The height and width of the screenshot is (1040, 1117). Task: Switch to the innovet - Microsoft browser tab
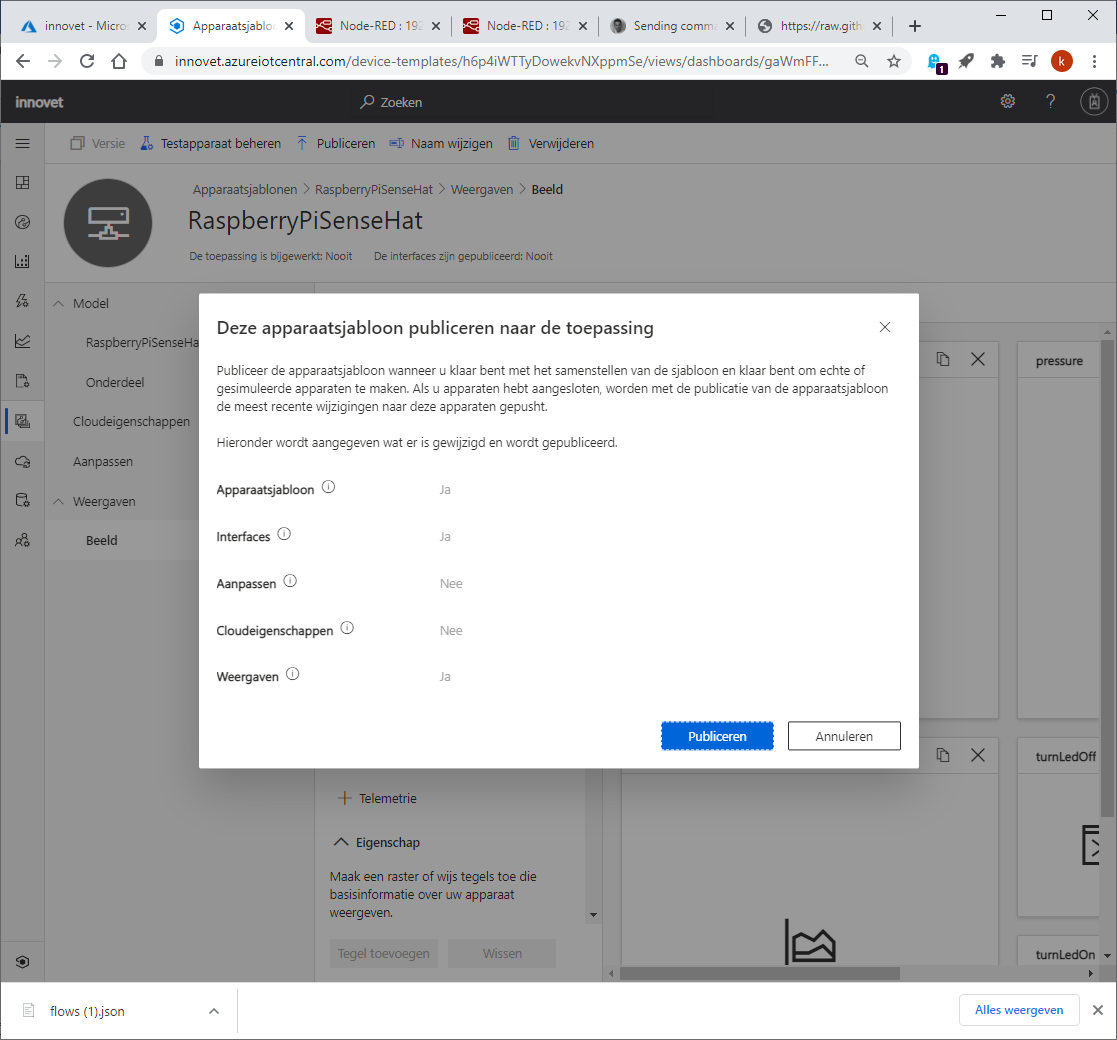[x=84, y=26]
